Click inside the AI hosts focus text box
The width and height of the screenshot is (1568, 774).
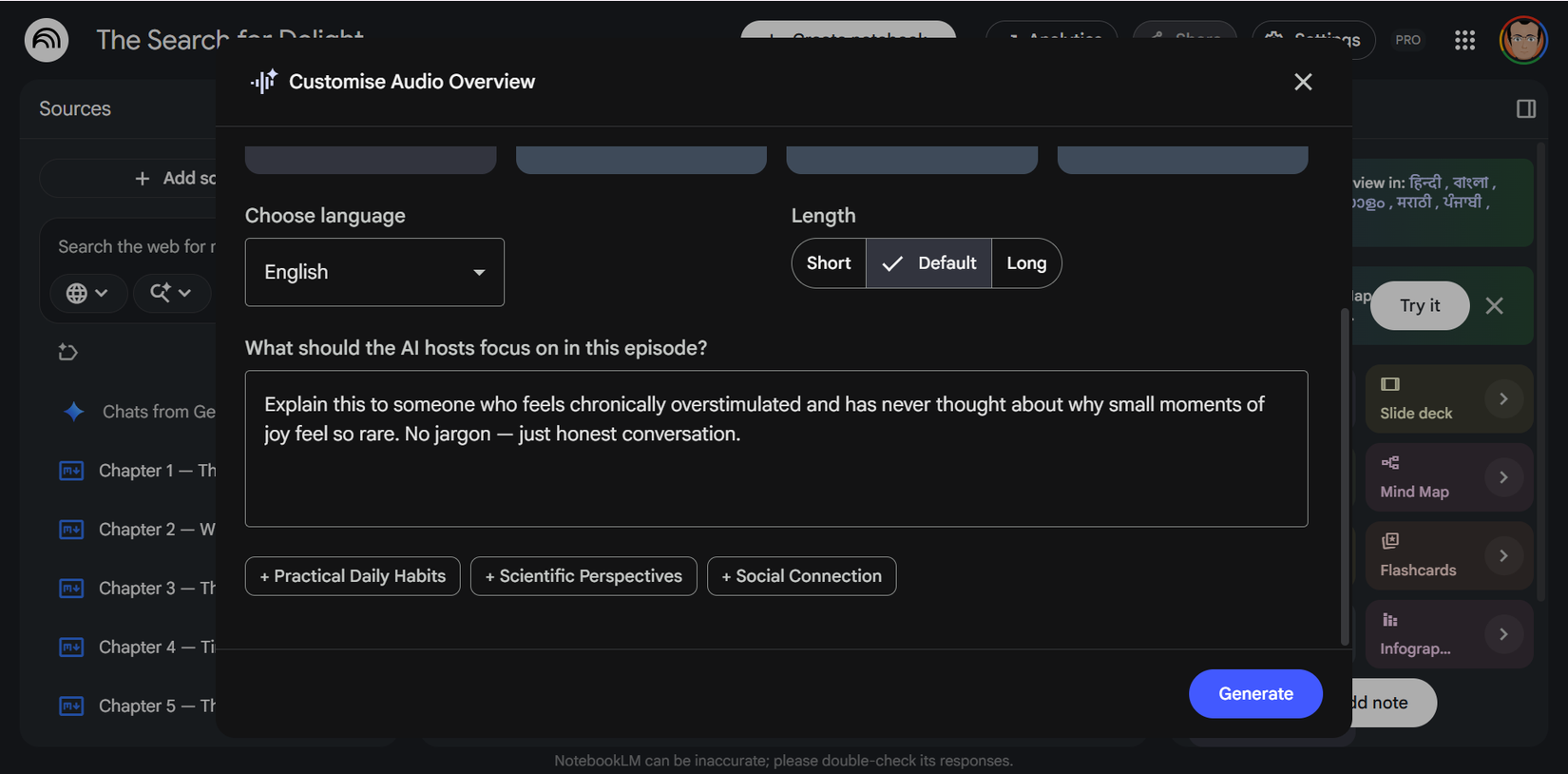[x=776, y=449]
